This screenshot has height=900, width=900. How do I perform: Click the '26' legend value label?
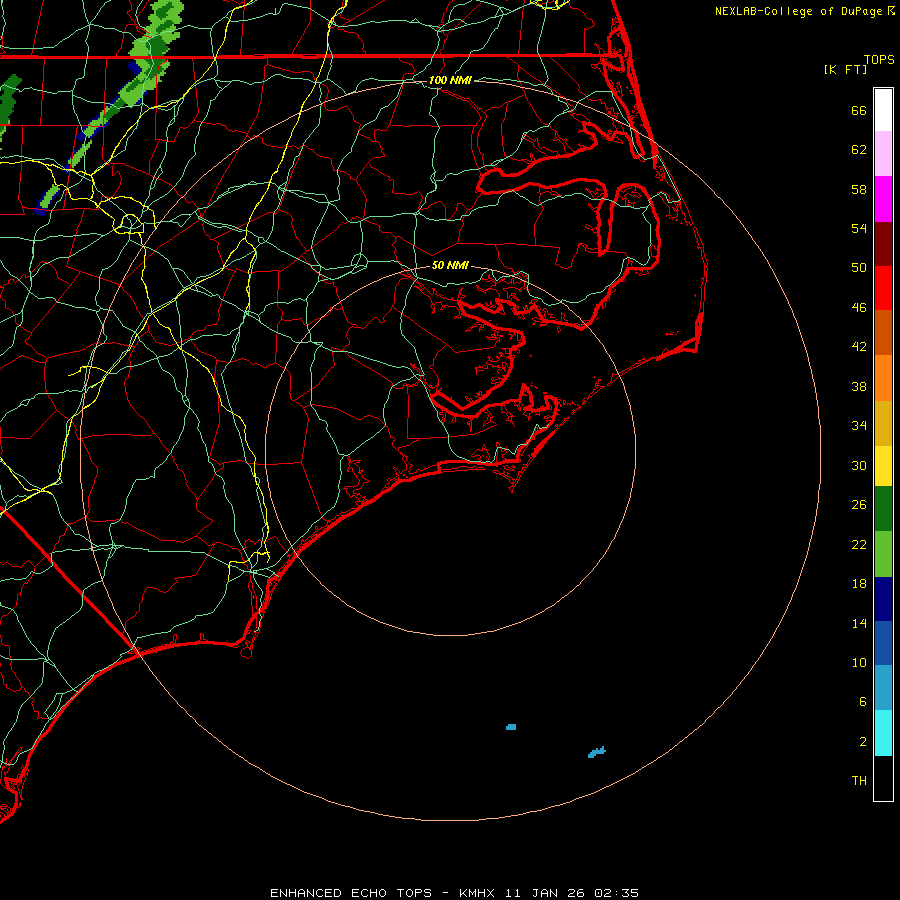[x=859, y=505]
